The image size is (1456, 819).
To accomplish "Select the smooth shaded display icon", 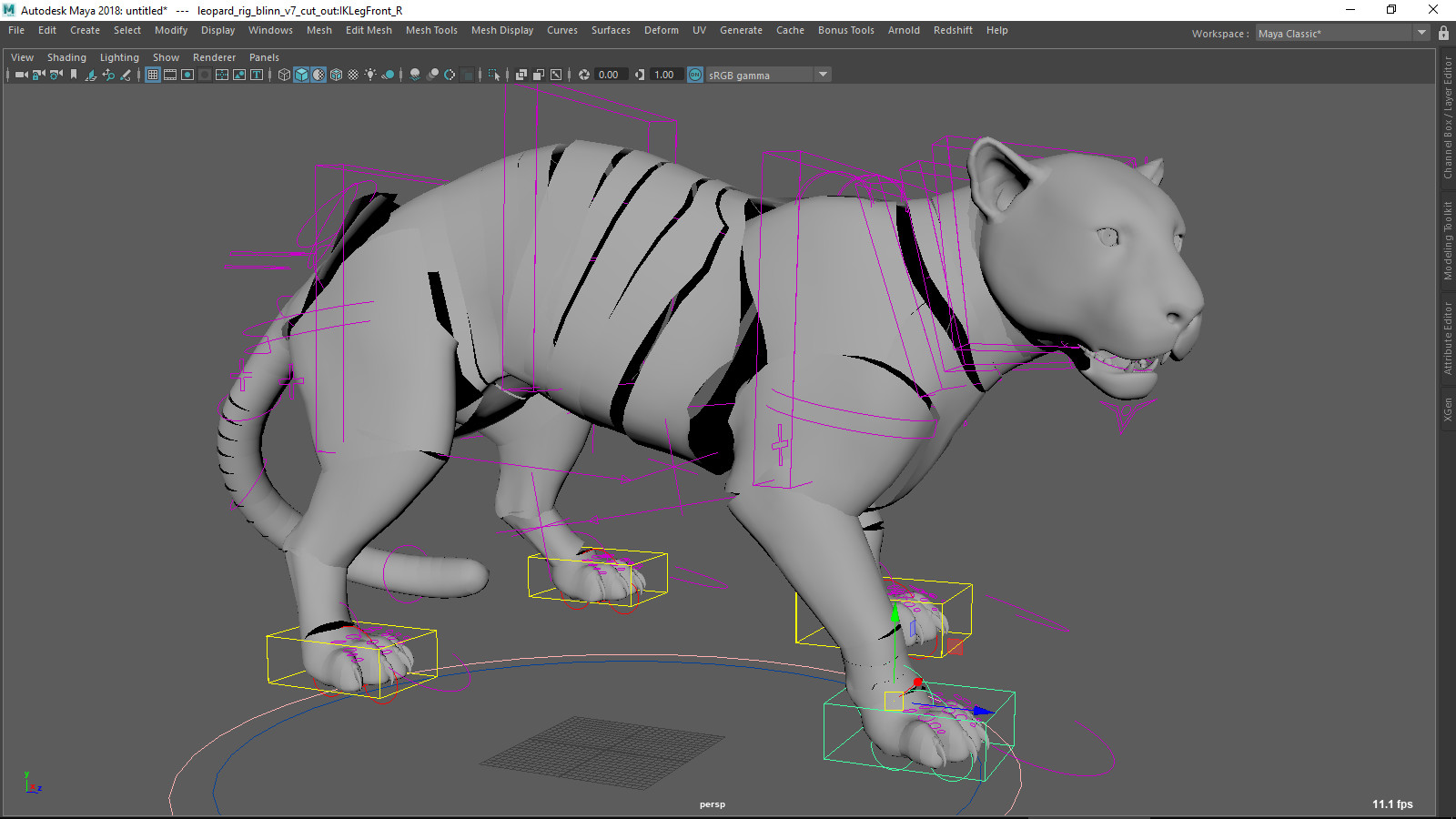I will pyautogui.click(x=301, y=75).
